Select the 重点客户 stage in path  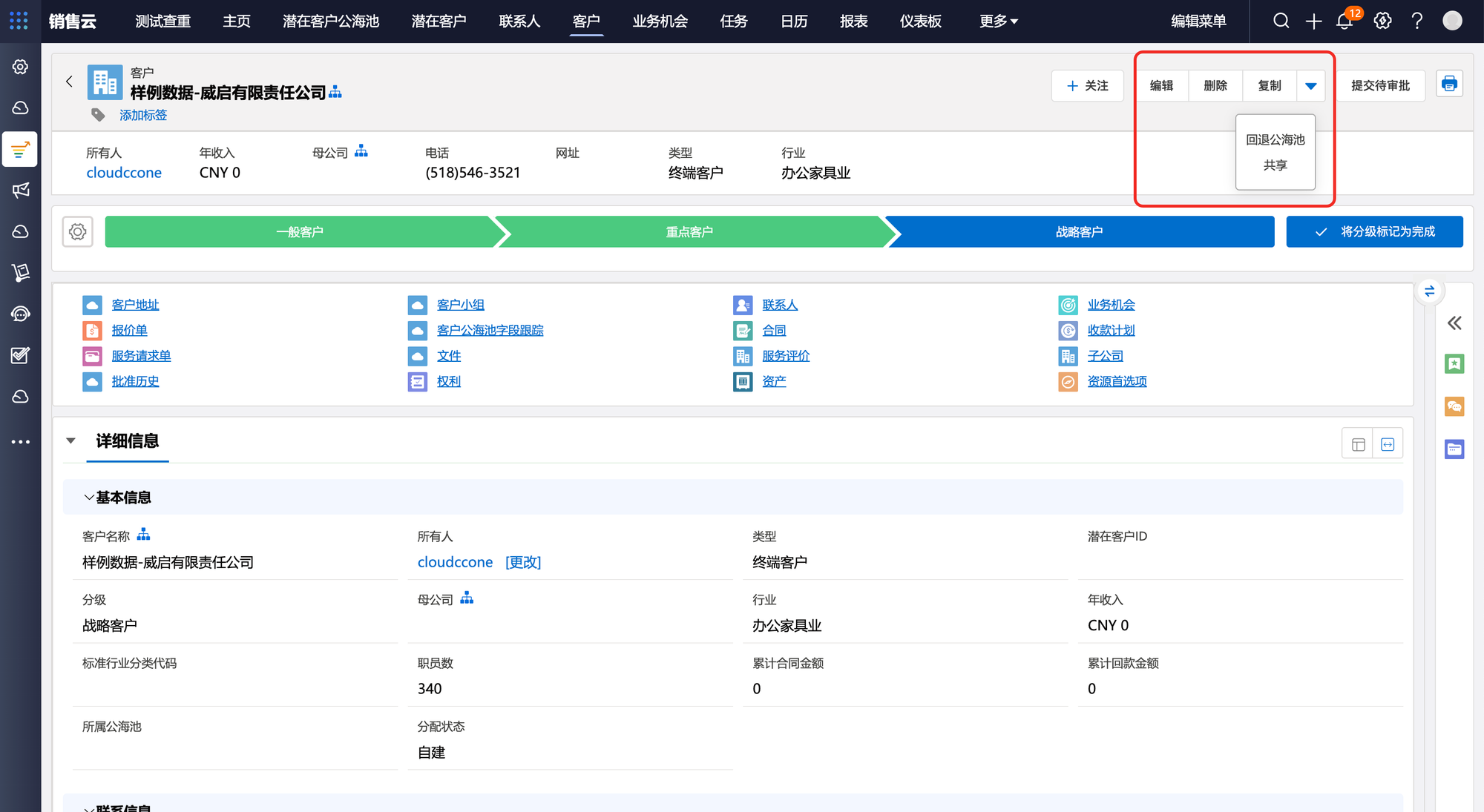click(689, 232)
